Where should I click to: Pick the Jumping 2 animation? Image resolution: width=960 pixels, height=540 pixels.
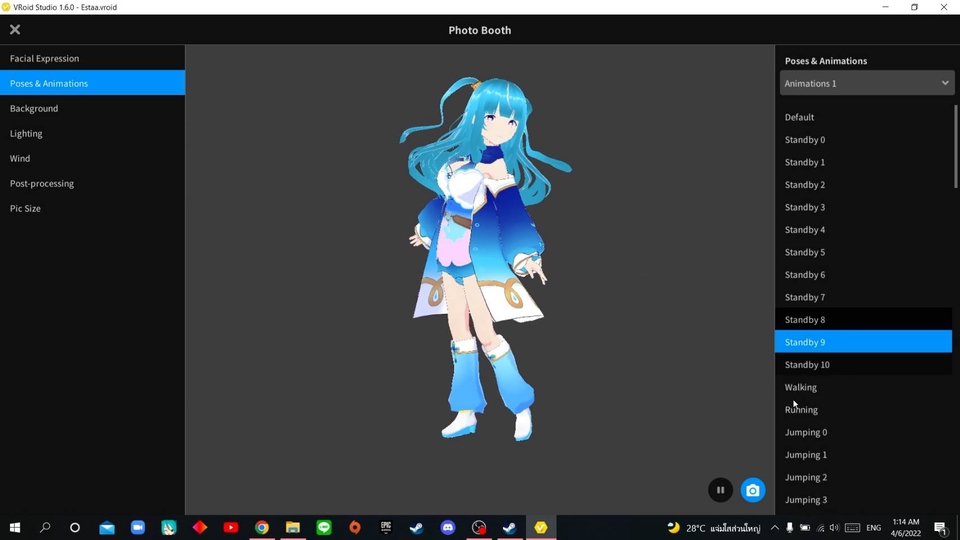[x=863, y=477]
